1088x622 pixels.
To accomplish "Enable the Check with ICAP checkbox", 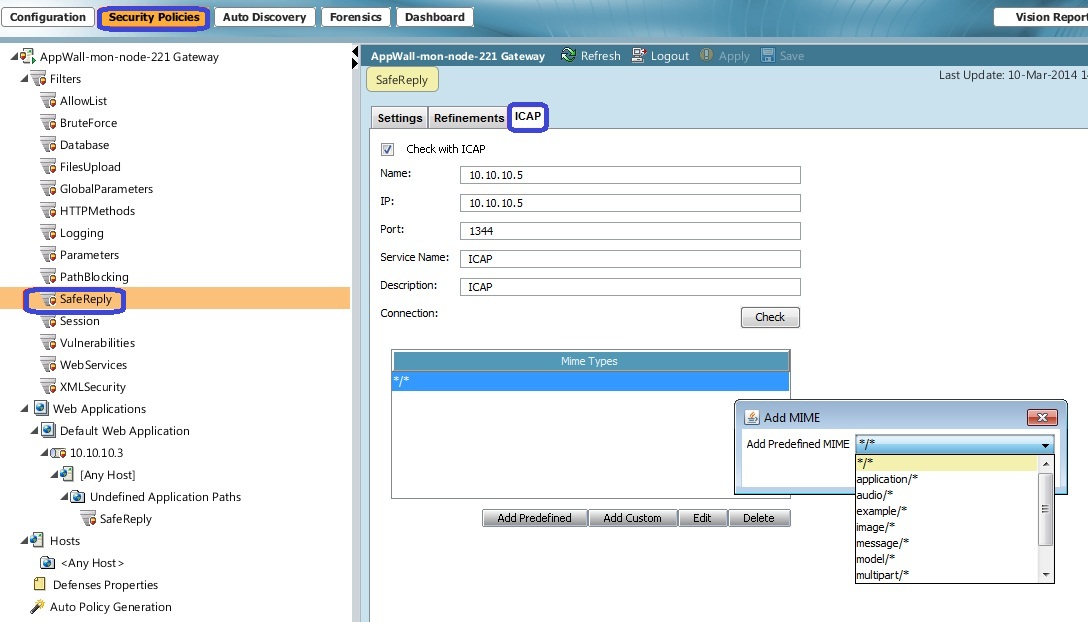I will point(389,148).
